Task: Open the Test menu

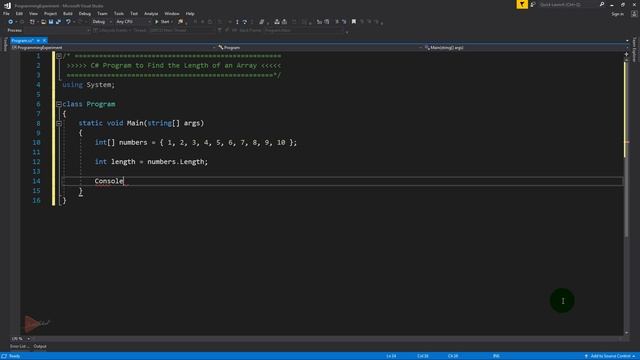Action: tap(134, 13)
